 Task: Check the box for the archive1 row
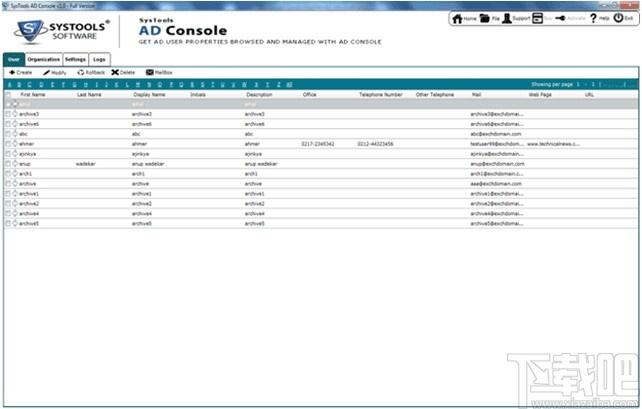(8, 193)
